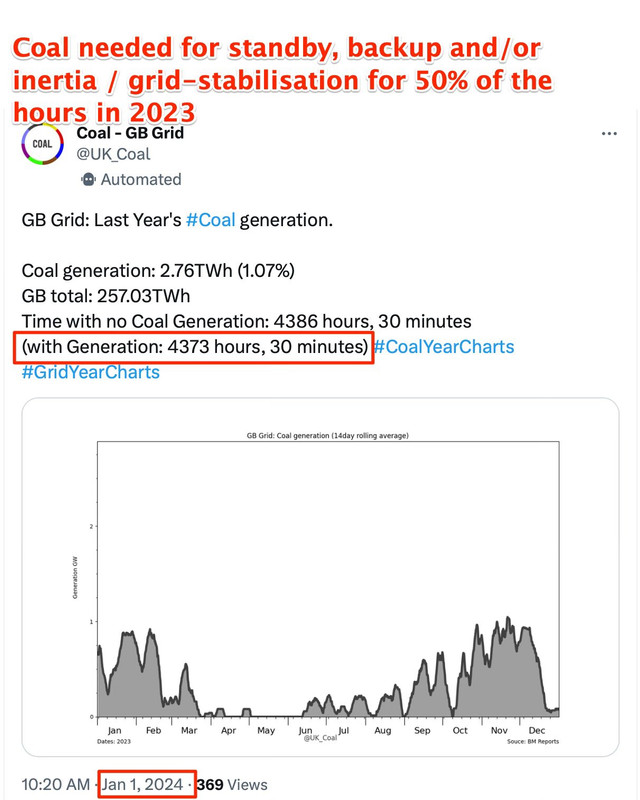Click the 369 Views counter
The width and height of the screenshot is (640, 800).
coord(232,785)
